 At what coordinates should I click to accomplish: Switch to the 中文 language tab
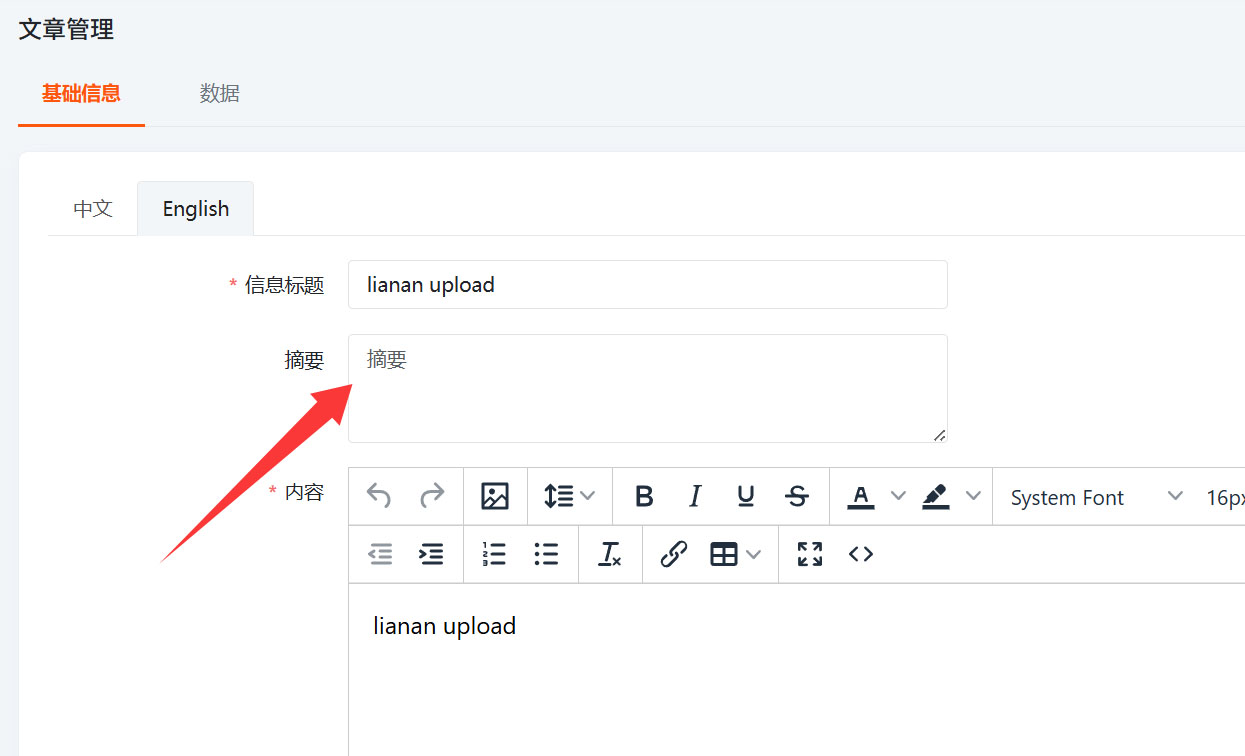click(93, 209)
